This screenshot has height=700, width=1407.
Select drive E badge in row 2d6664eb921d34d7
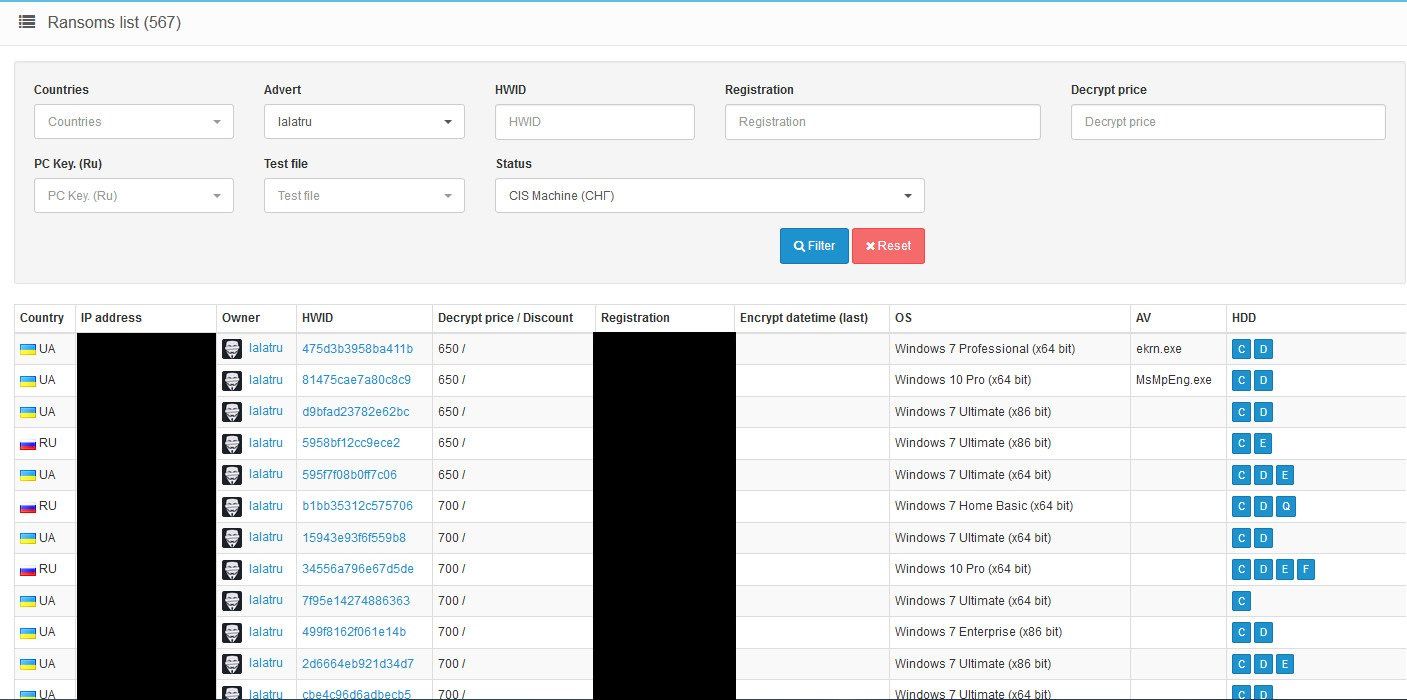click(x=1285, y=664)
